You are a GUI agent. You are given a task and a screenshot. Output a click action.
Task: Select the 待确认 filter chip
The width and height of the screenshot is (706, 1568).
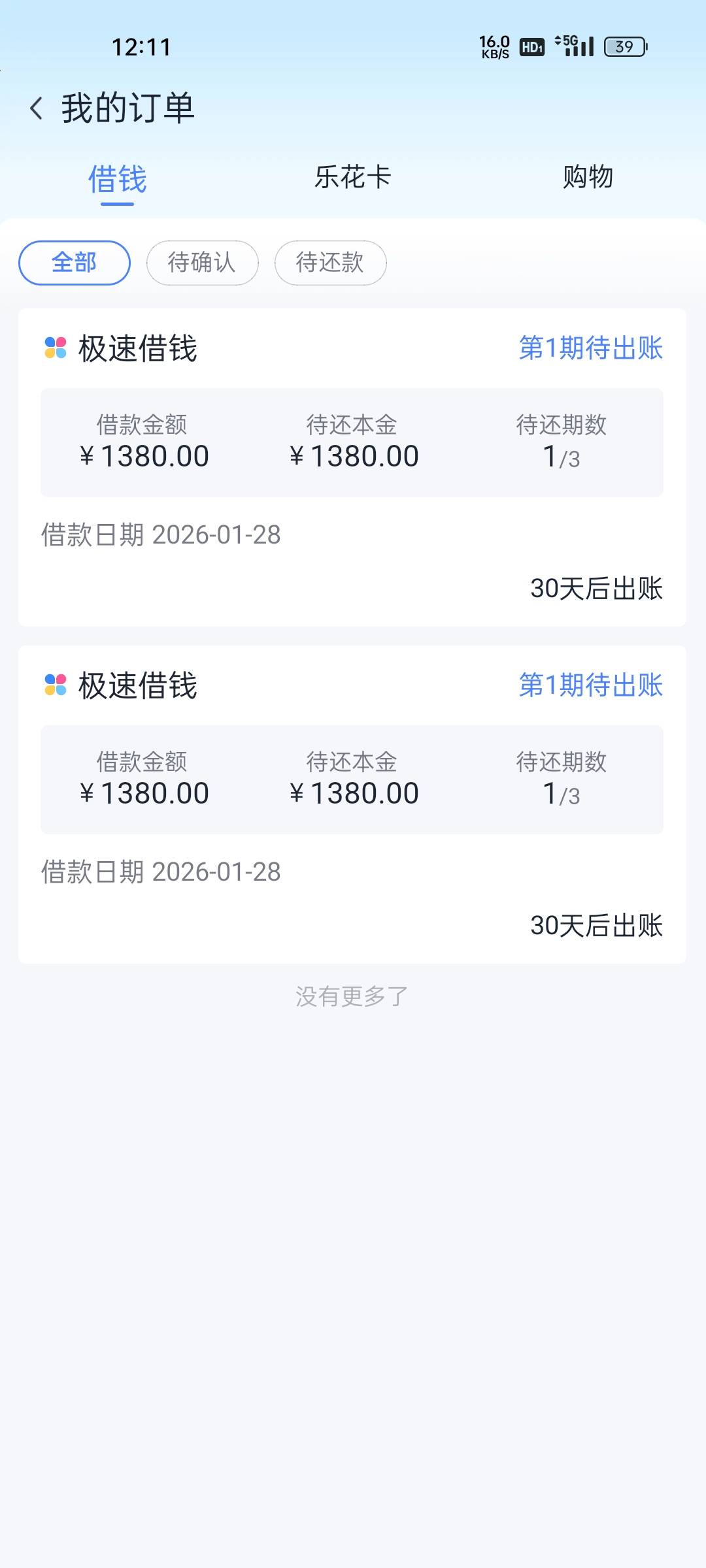(x=202, y=263)
